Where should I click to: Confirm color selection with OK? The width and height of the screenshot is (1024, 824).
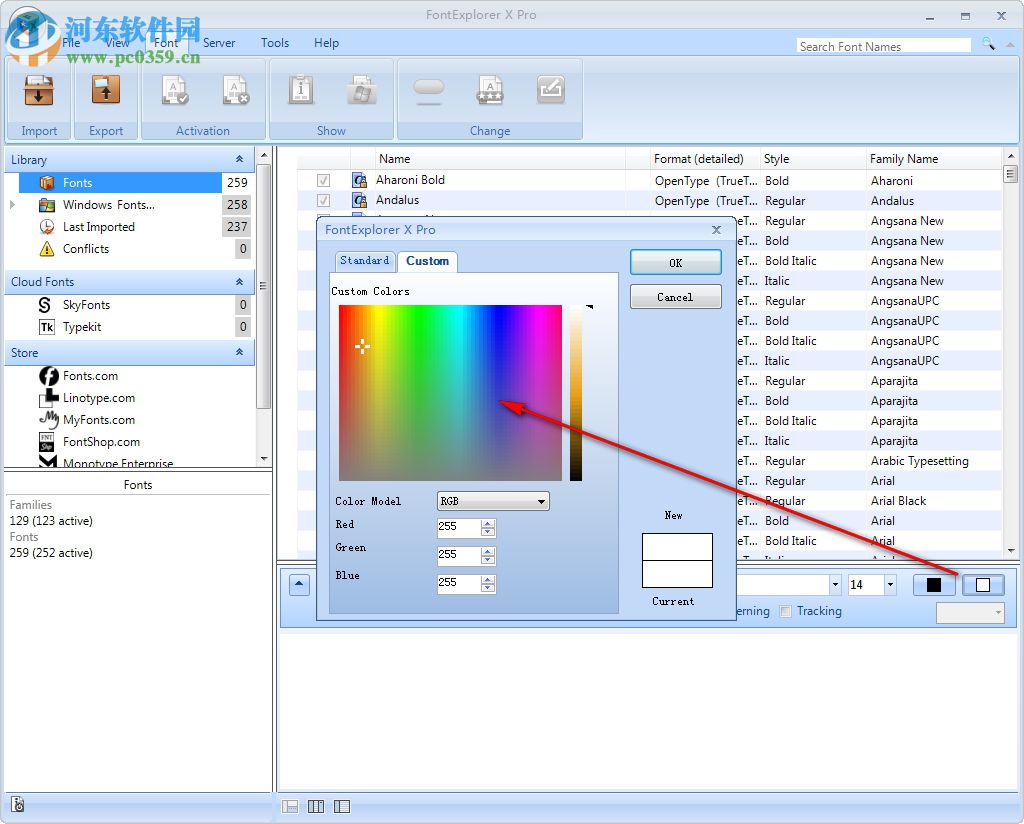(675, 261)
